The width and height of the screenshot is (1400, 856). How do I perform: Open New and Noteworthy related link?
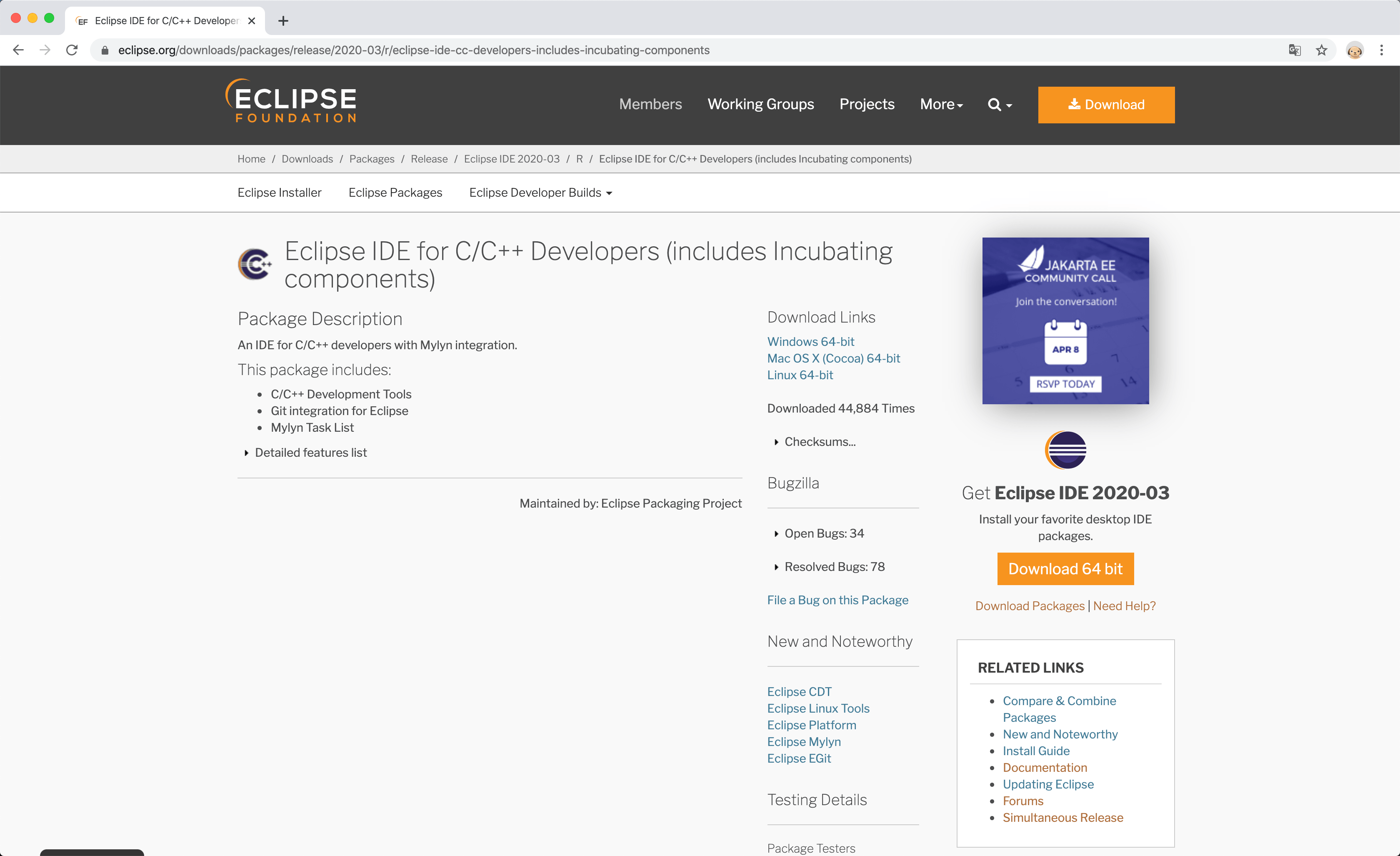[x=1060, y=734]
